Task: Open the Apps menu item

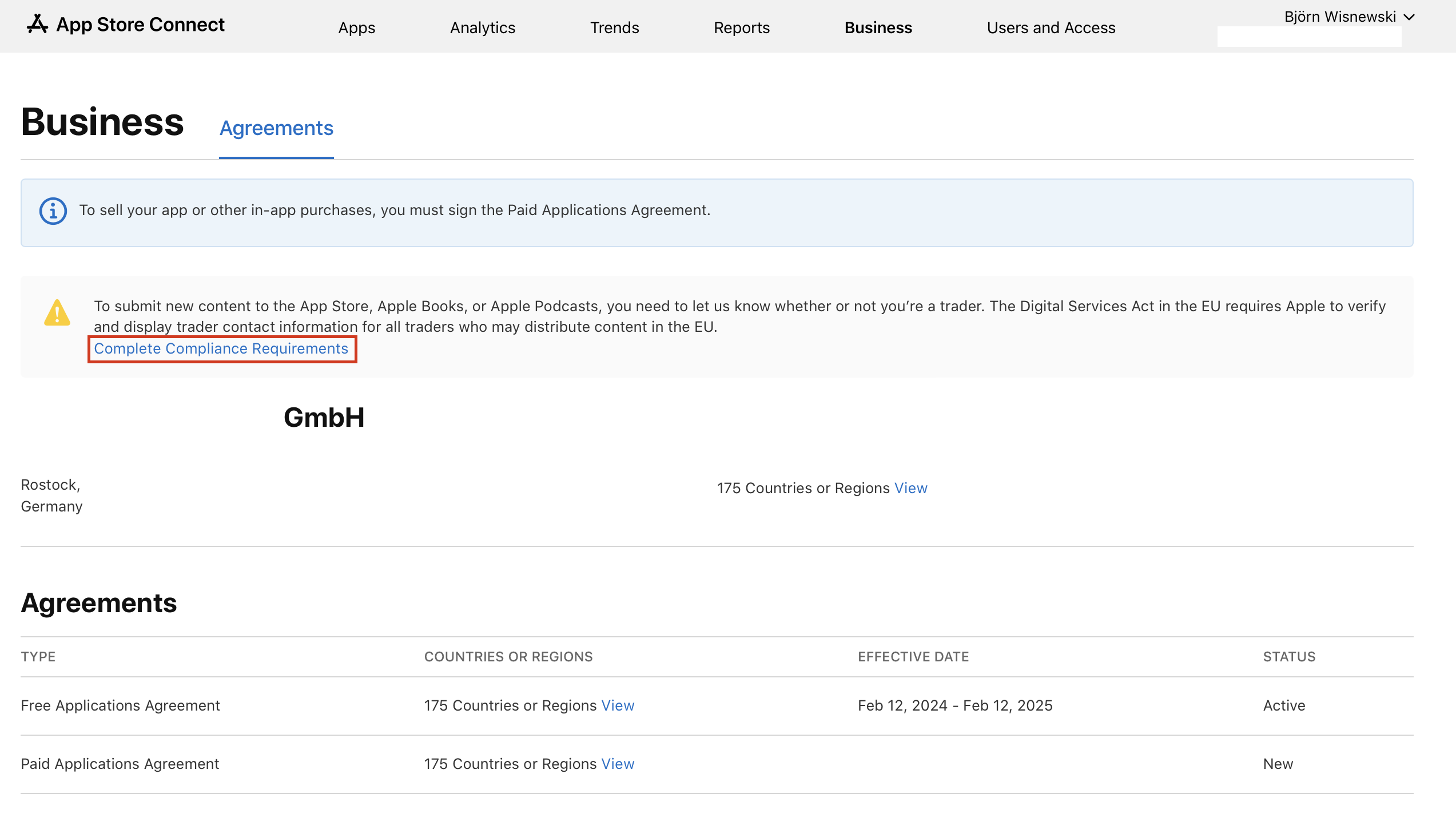Action: (x=356, y=27)
